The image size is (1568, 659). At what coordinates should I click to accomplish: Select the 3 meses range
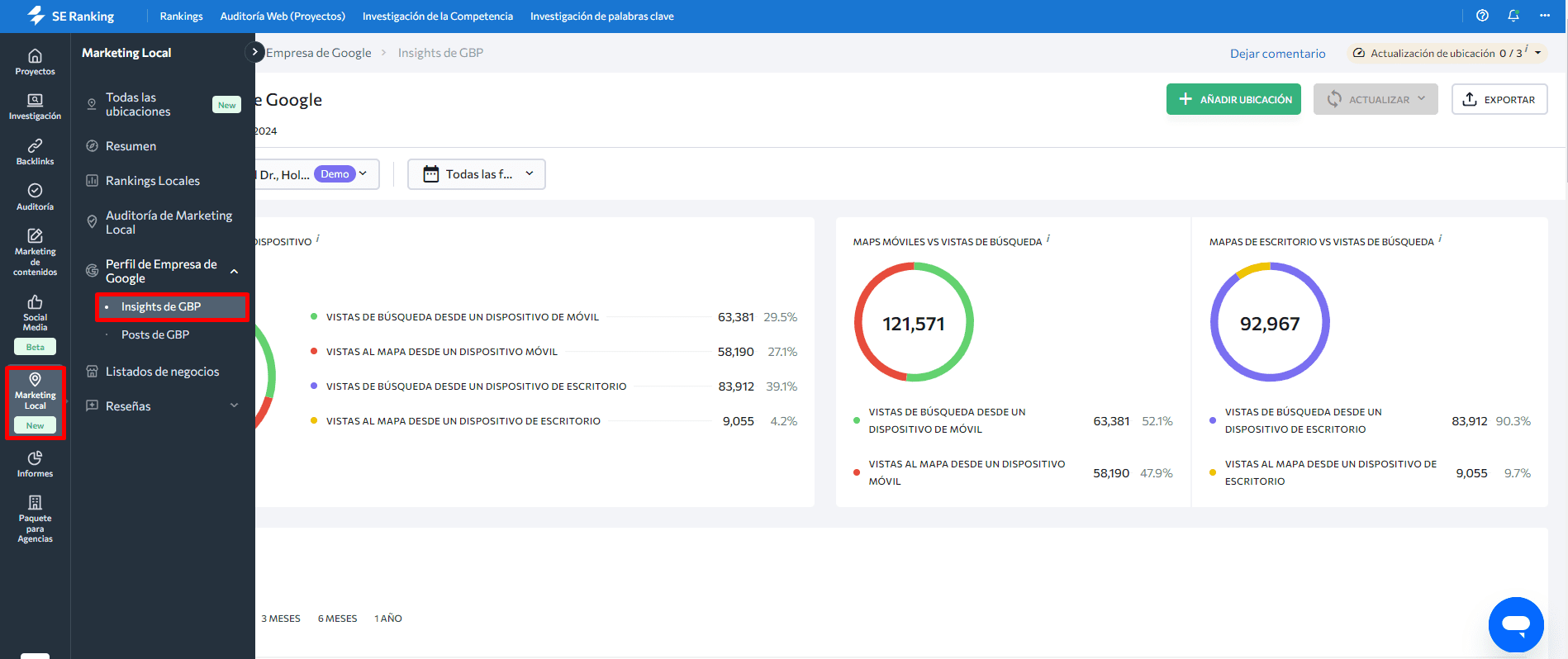(x=281, y=619)
